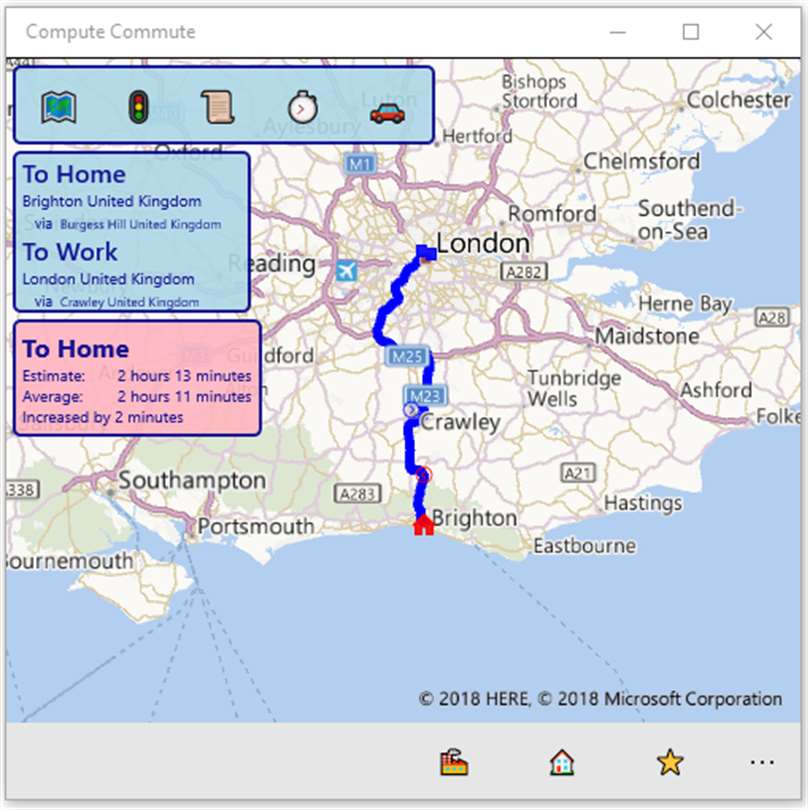
Task: Click the Romford map label
Action: 552,213
